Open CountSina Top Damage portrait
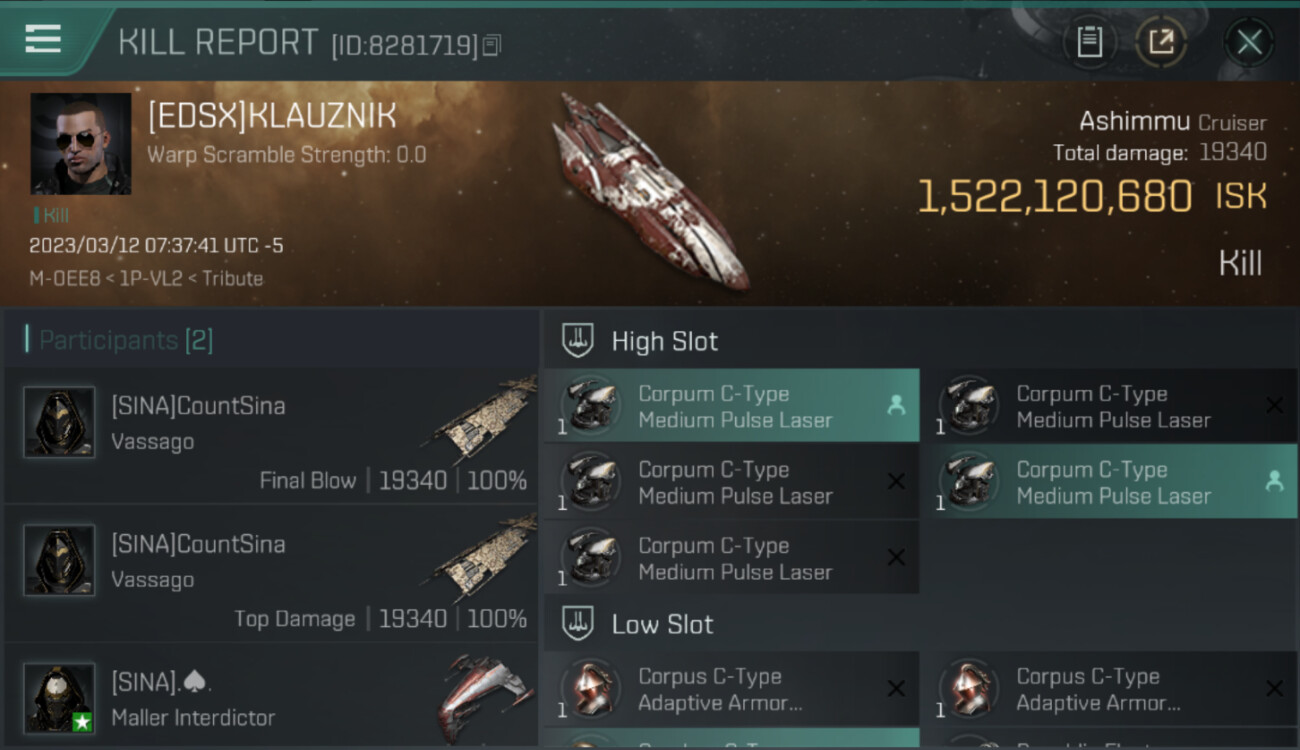 coord(60,560)
